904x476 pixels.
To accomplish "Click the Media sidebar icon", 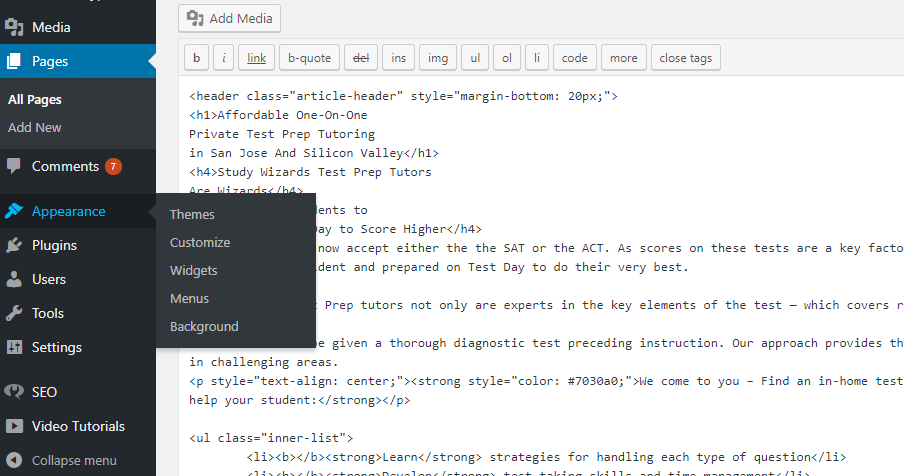I will click(x=14, y=27).
